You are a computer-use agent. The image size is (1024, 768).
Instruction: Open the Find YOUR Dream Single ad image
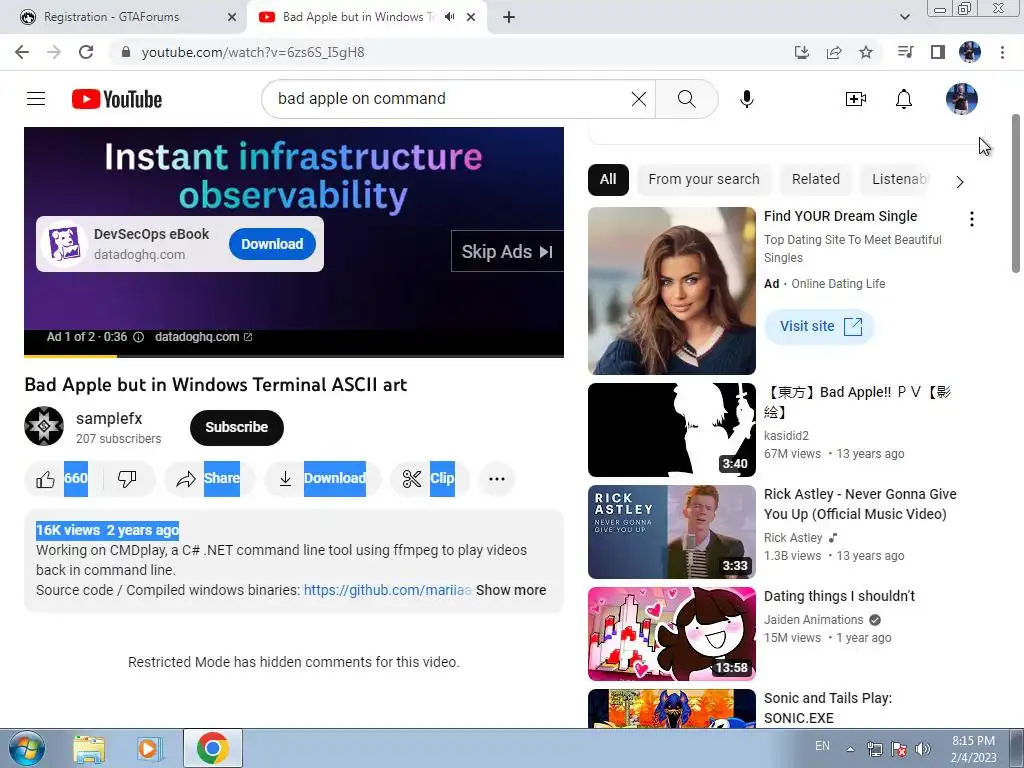point(671,291)
